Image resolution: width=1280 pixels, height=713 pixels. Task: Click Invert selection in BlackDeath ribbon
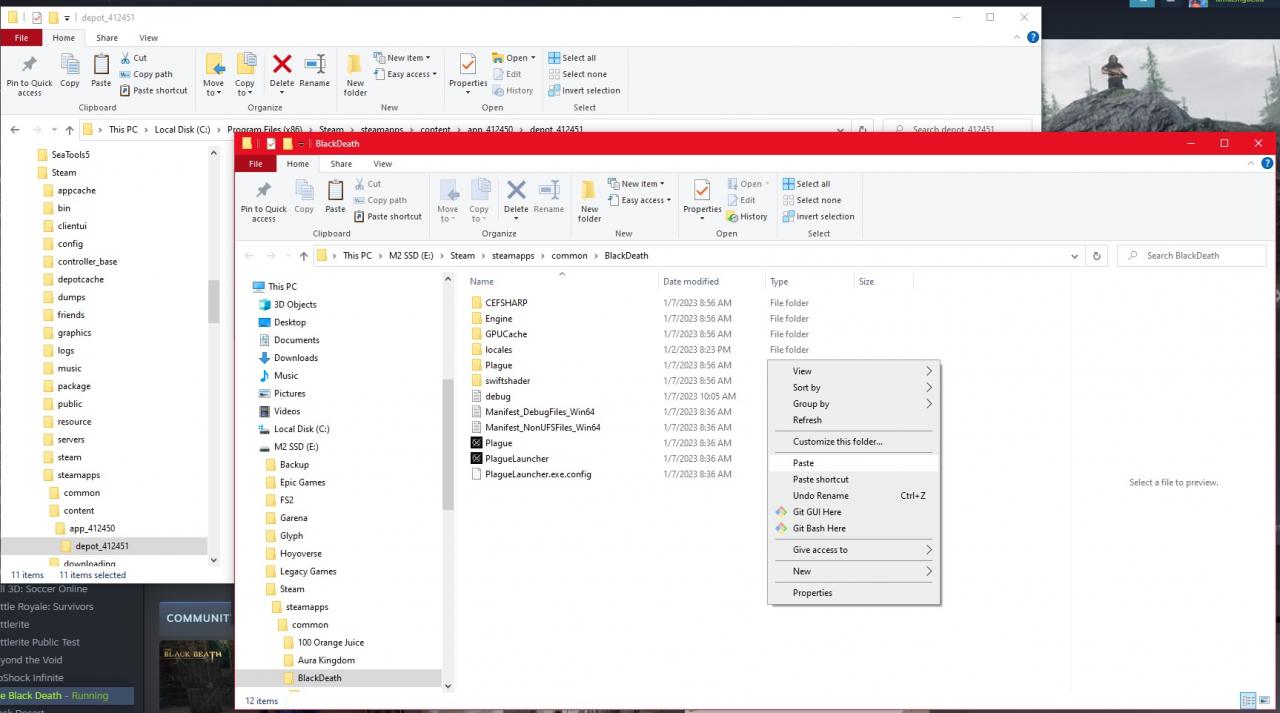pos(818,216)
